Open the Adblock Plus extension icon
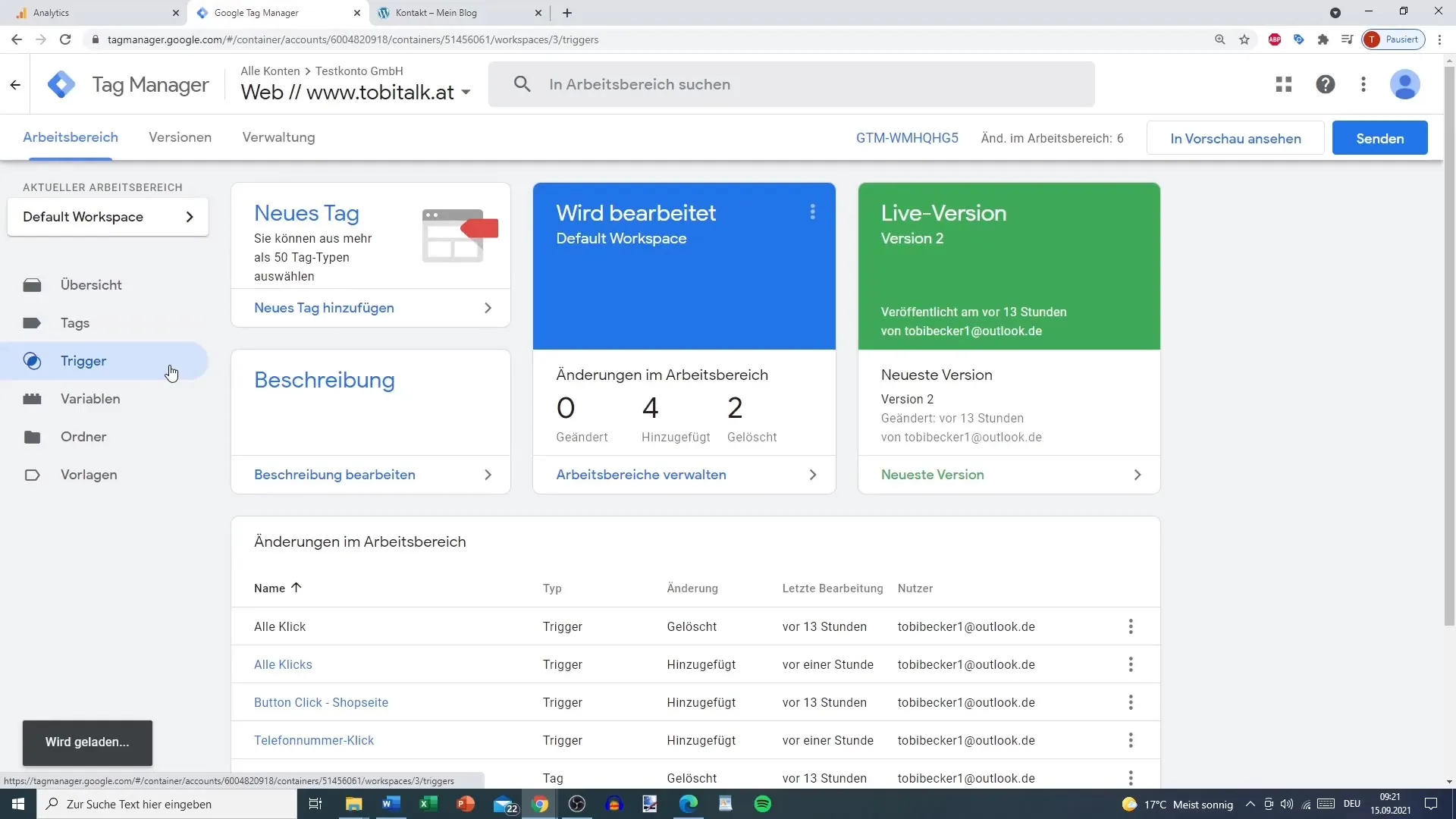The image size is (1456, 819). pyautogui.click(x=1275, y=39)
